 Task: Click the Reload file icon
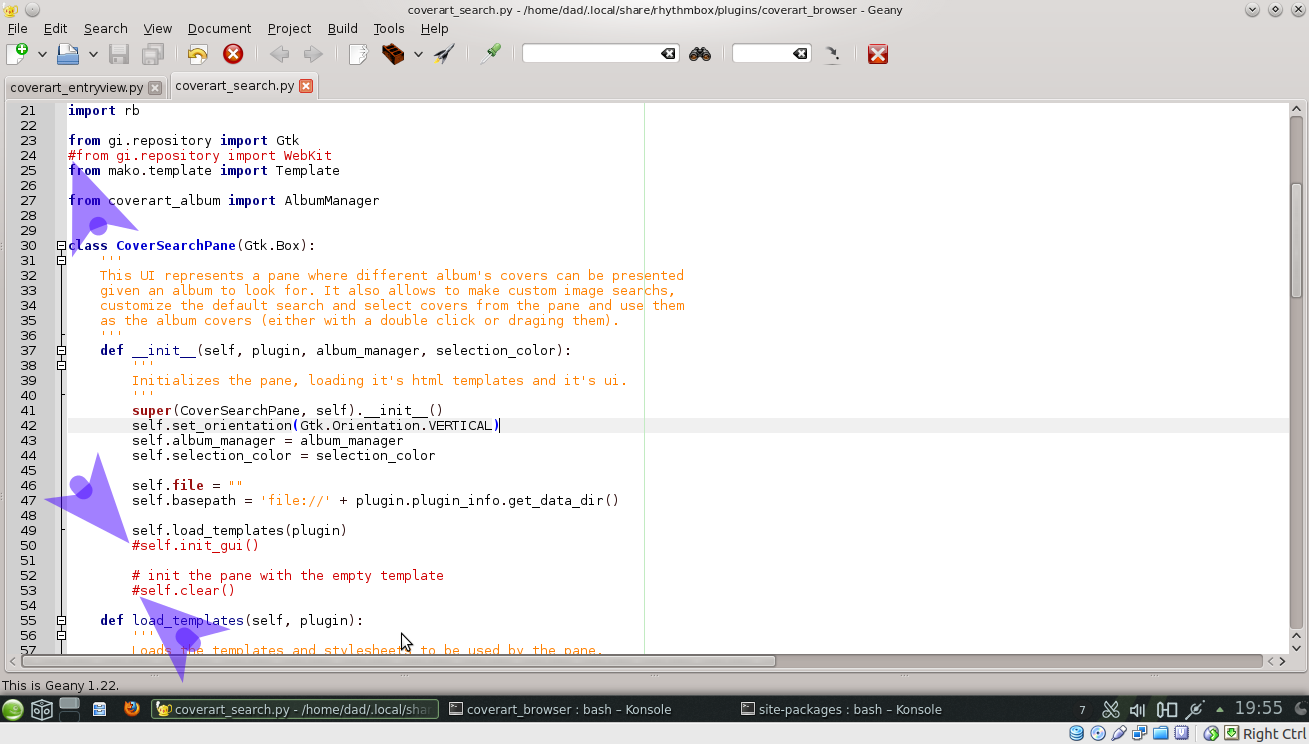click(198, 54)
